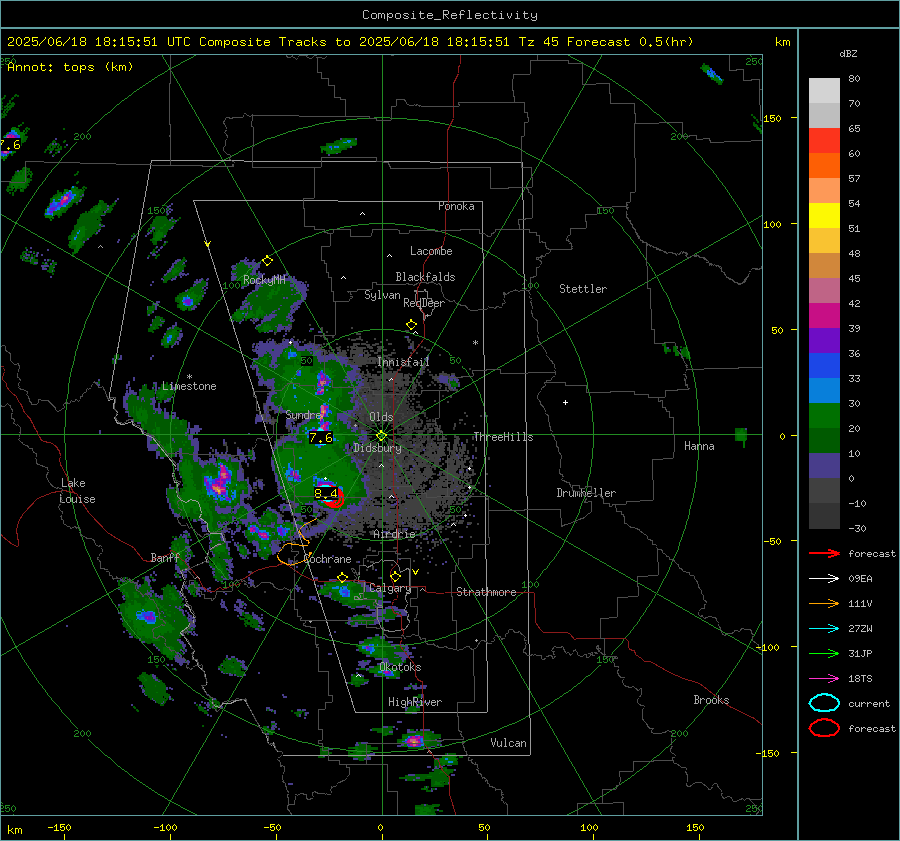Select the light gray 70-80 dBZ swatch
The height and width of the screenshot is (841, 900).
(824, 90)
